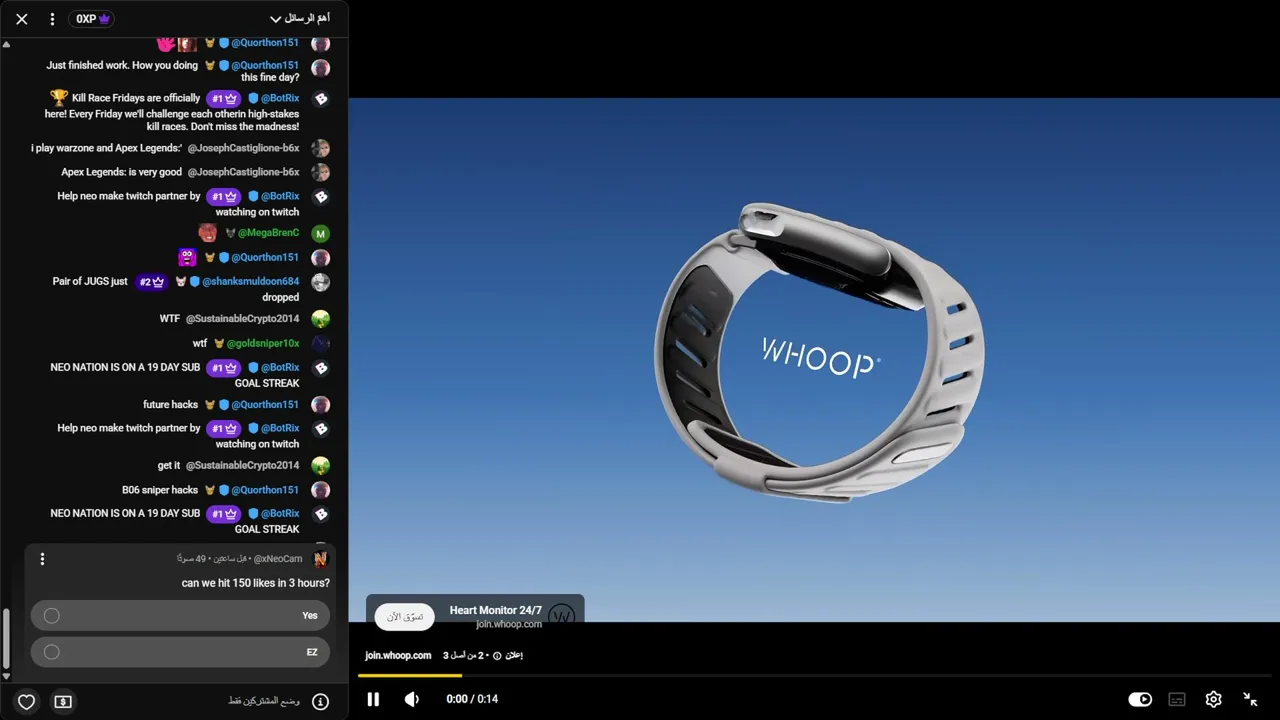Click the trophy emoji in Kill Race message
The width and height of the screenshot is (1280, 720).
click(59, 98)
